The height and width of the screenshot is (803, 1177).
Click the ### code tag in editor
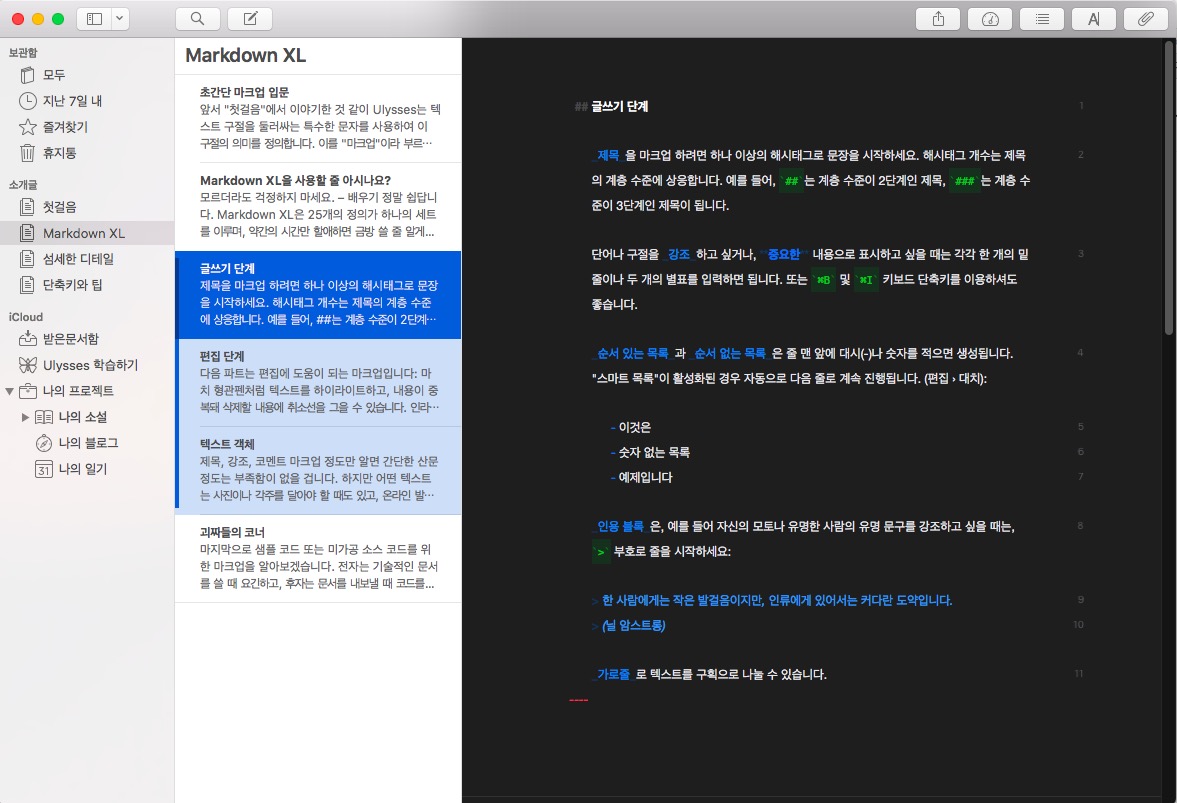[965, 181]
